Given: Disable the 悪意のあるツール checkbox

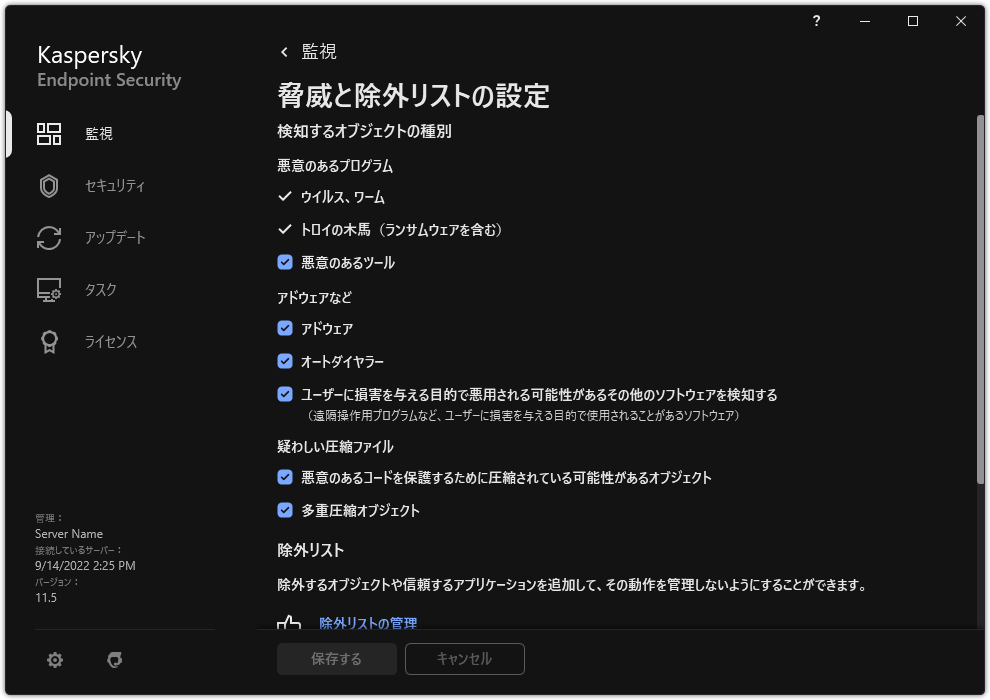Looking at the screenshot, I should coord(285,262).
